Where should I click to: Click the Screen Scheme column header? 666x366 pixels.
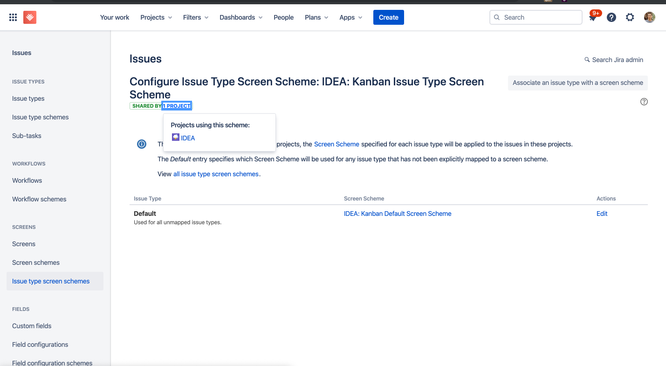pos(364,199)
